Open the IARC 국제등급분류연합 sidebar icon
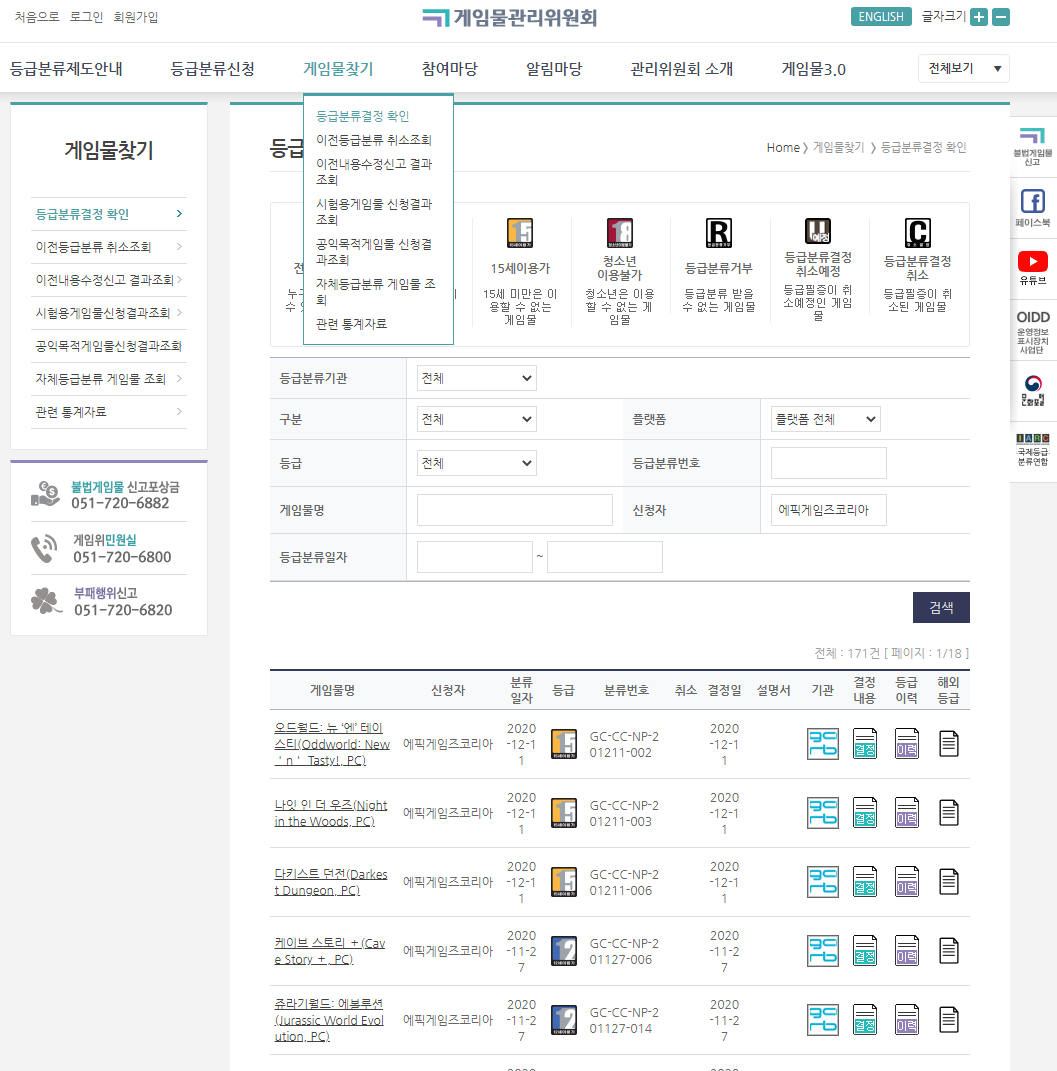 point(1032,449)
